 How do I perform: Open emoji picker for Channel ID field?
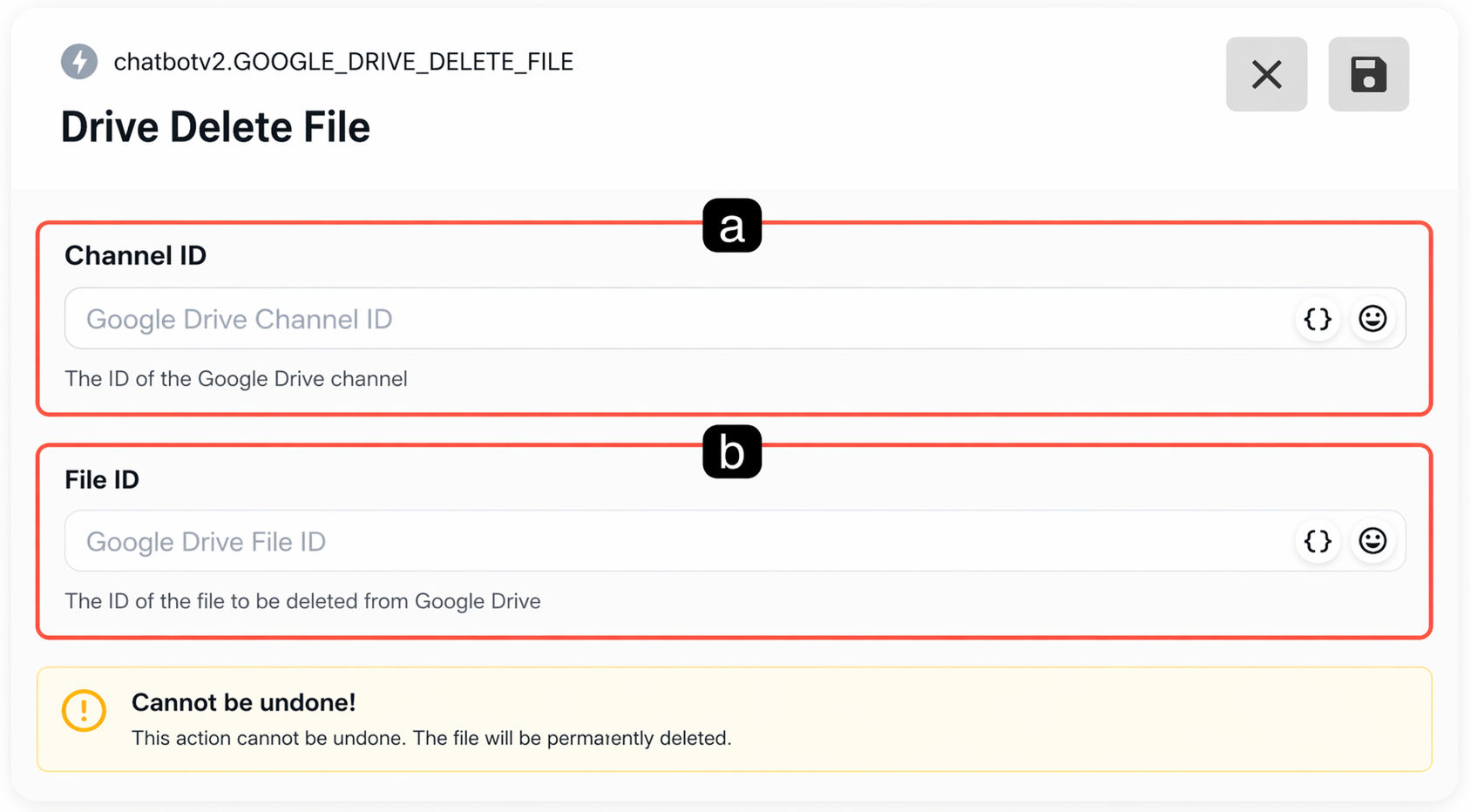coord(1373,319)
